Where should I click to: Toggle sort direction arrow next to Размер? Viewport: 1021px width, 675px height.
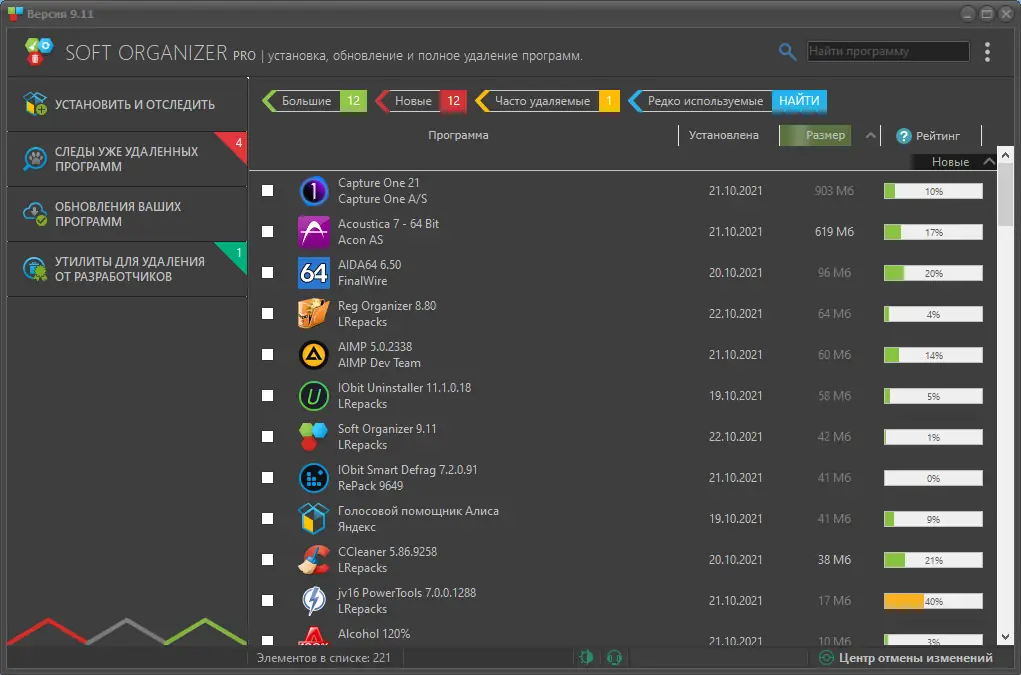click(x=871, y=135)
